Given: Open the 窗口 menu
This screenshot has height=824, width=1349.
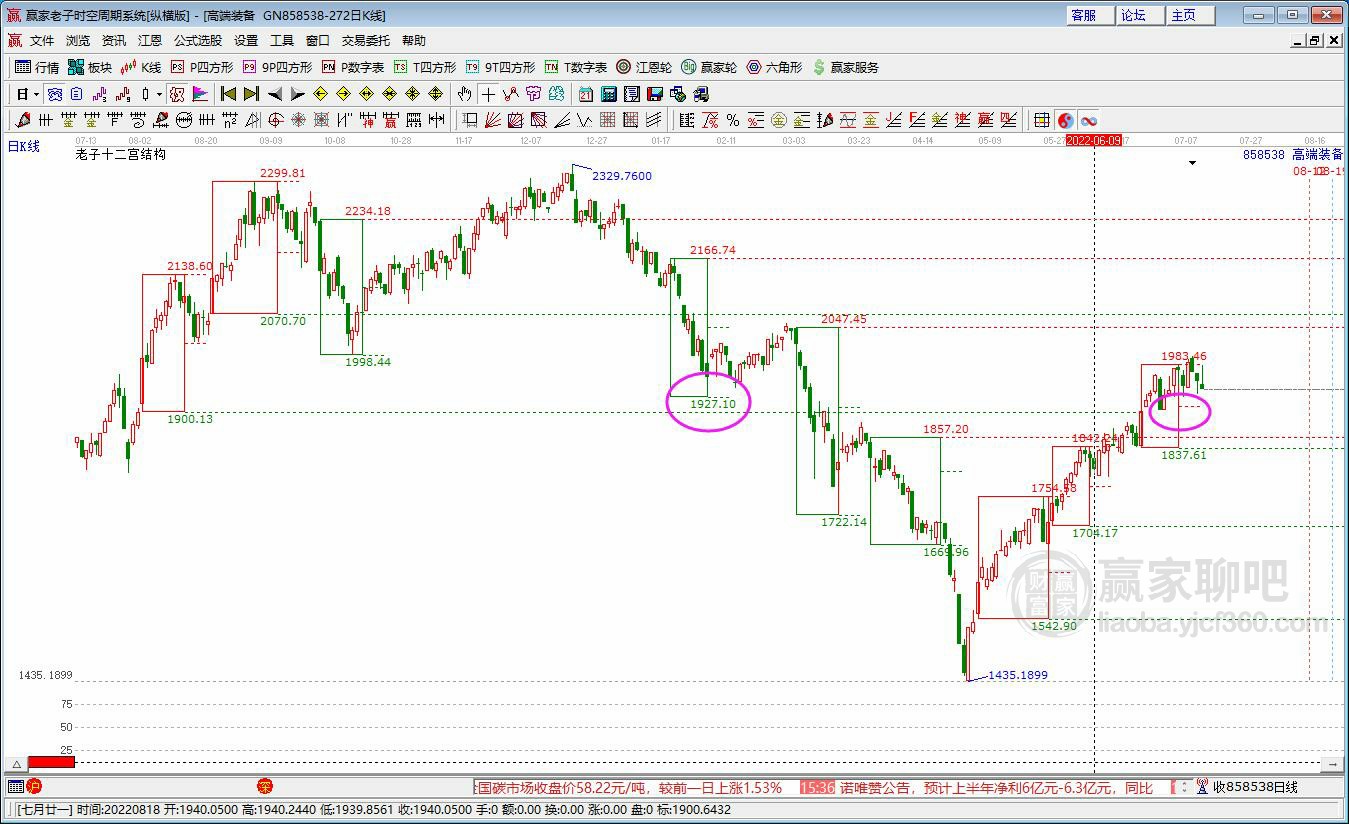Looking at the screenshot, I should pyautogui.click(x=318, y=41).
